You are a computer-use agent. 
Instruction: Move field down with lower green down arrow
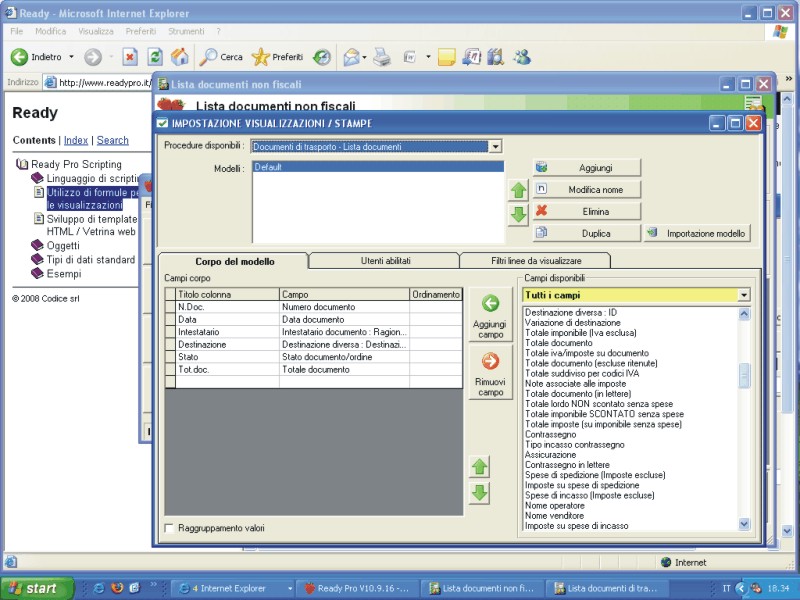(480, 492)
